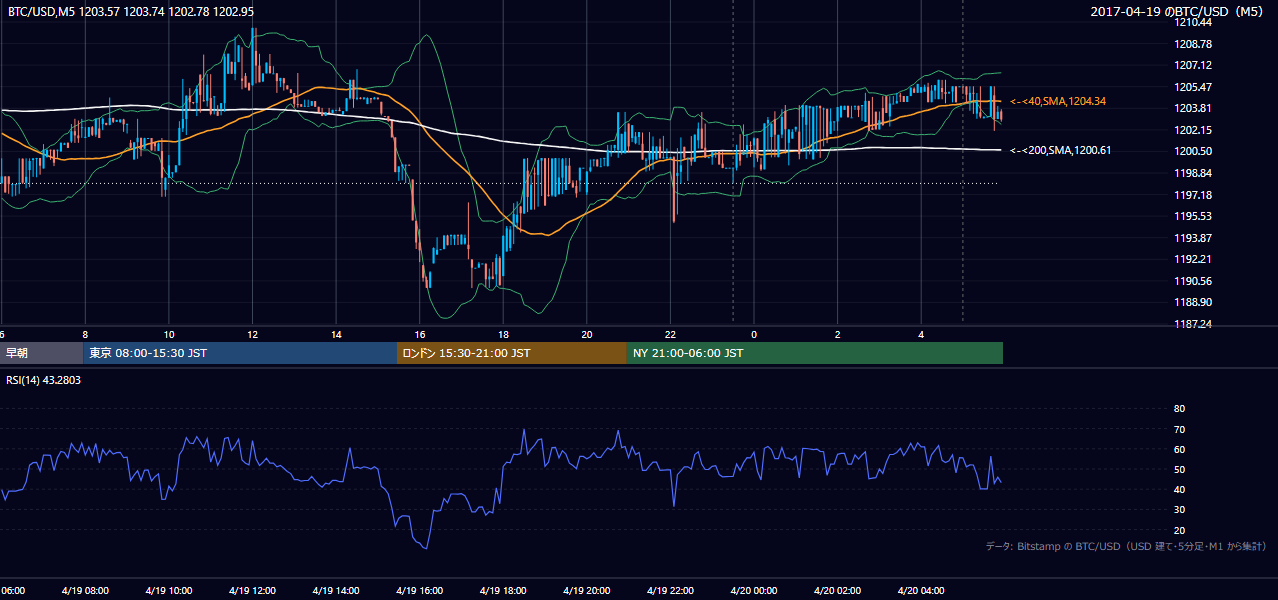
Task: Click the RSI axis value 40
Action: (x=1179, y=489)
